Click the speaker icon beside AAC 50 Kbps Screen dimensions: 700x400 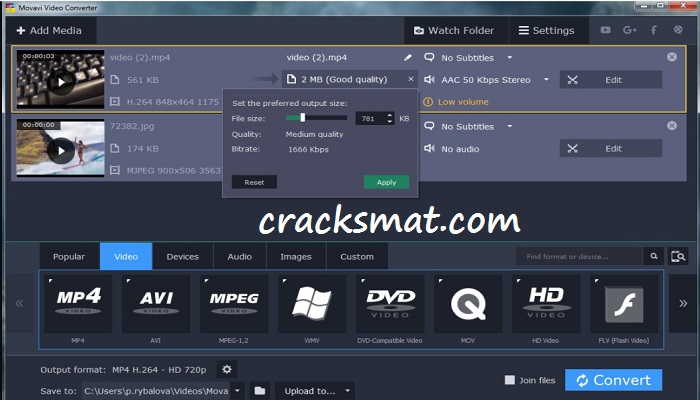click(429, 79)
